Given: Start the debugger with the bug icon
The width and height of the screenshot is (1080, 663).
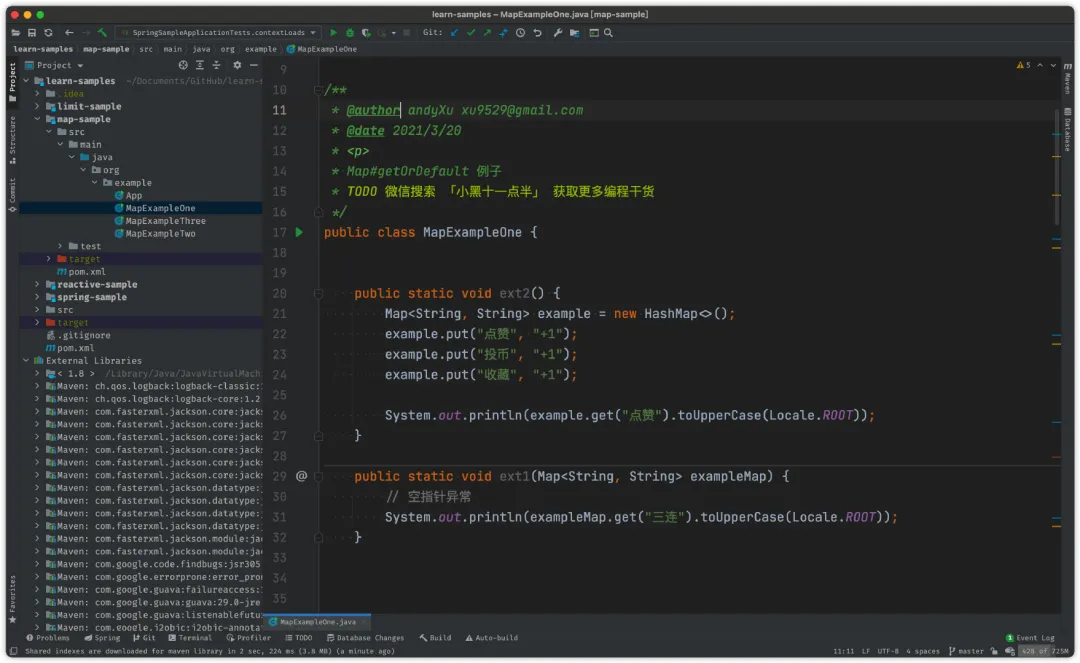Looking at the screenshot, I should [350, 33].
